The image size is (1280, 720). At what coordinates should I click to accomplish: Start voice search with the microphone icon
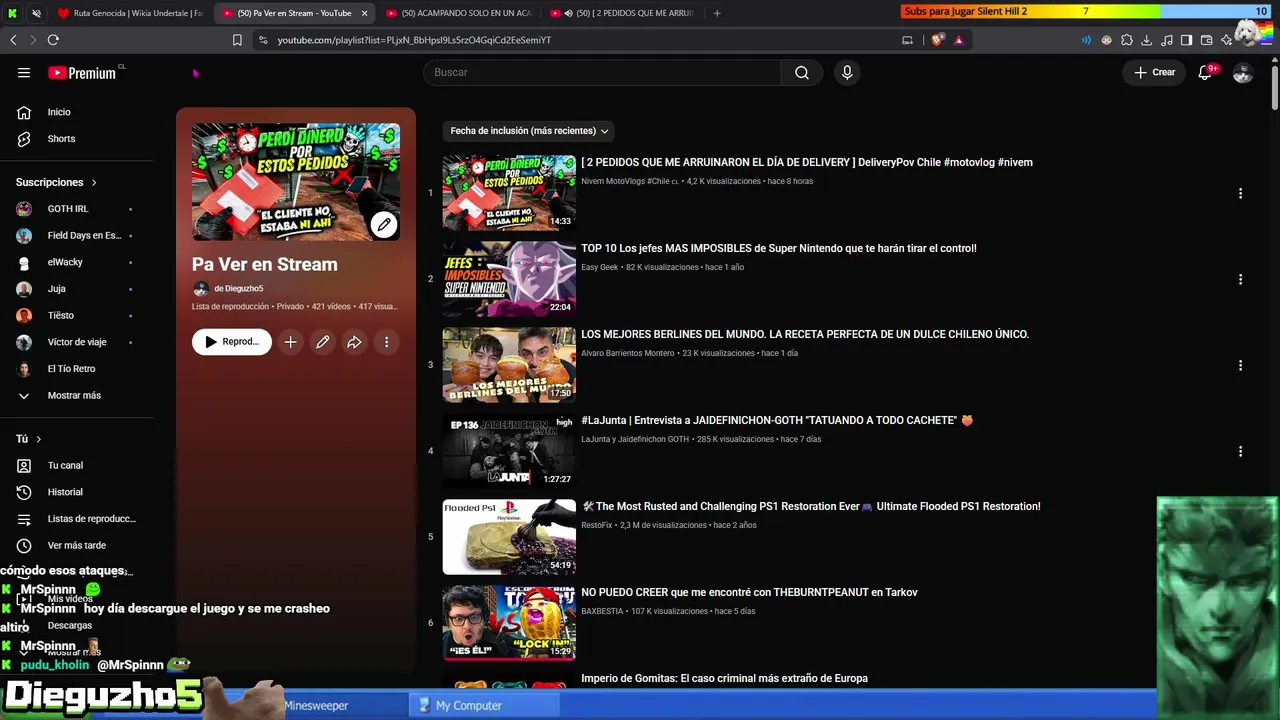[x=847, y=73]
